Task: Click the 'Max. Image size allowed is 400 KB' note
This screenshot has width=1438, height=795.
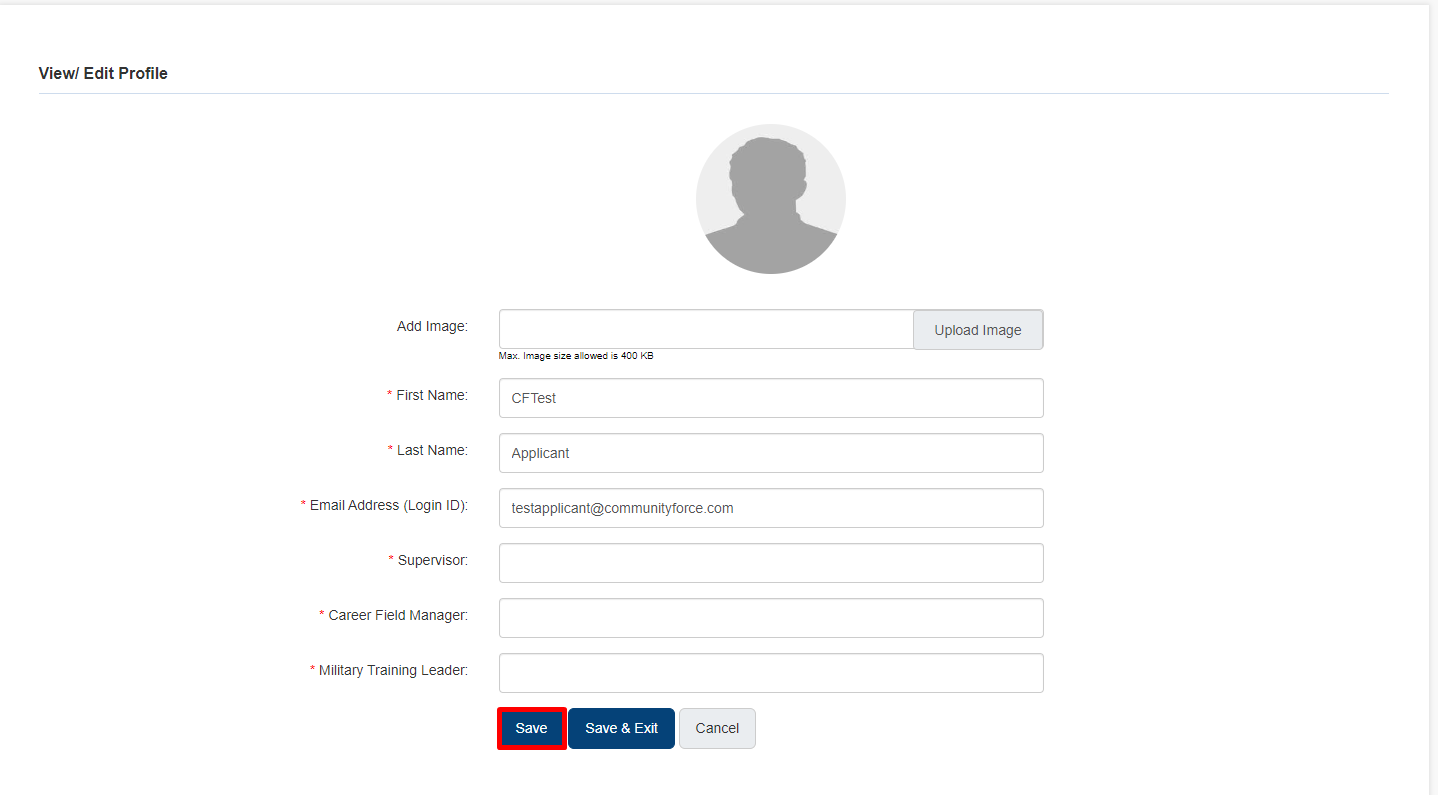Action: coord(576,356)
